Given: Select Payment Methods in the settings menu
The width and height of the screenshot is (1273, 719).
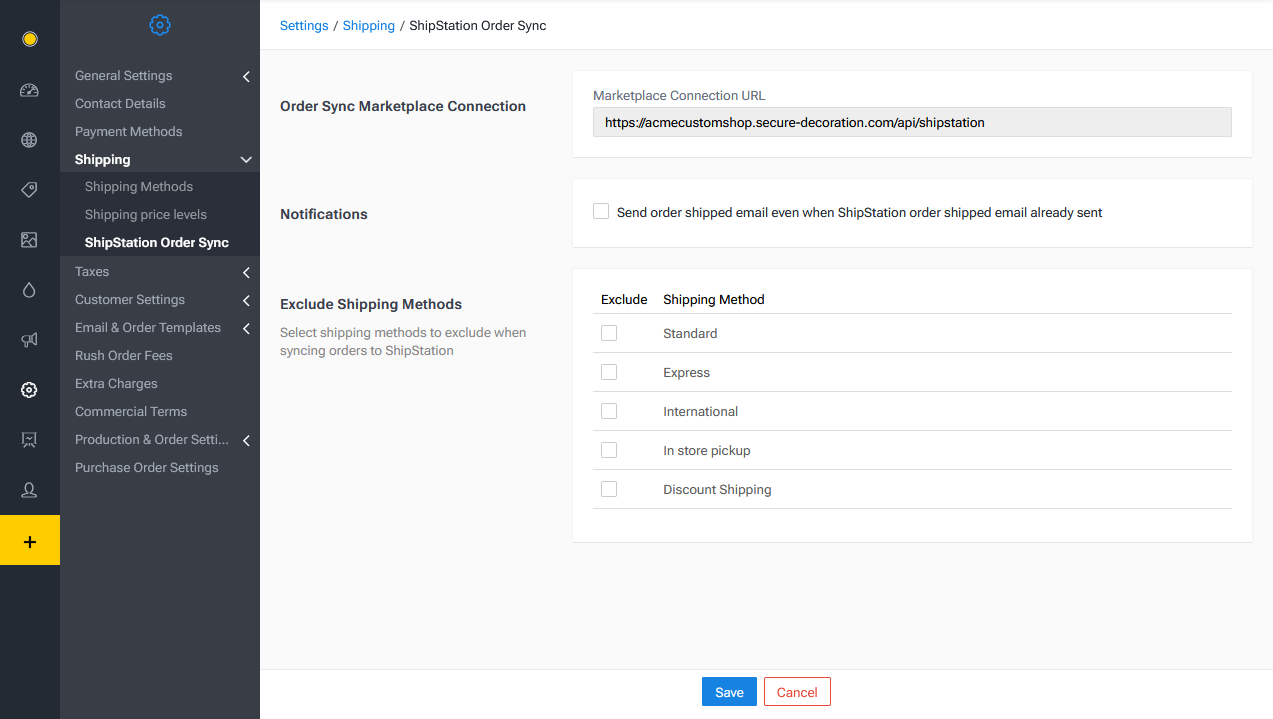Looking at the screenshot, I should (x=128, y=131).
